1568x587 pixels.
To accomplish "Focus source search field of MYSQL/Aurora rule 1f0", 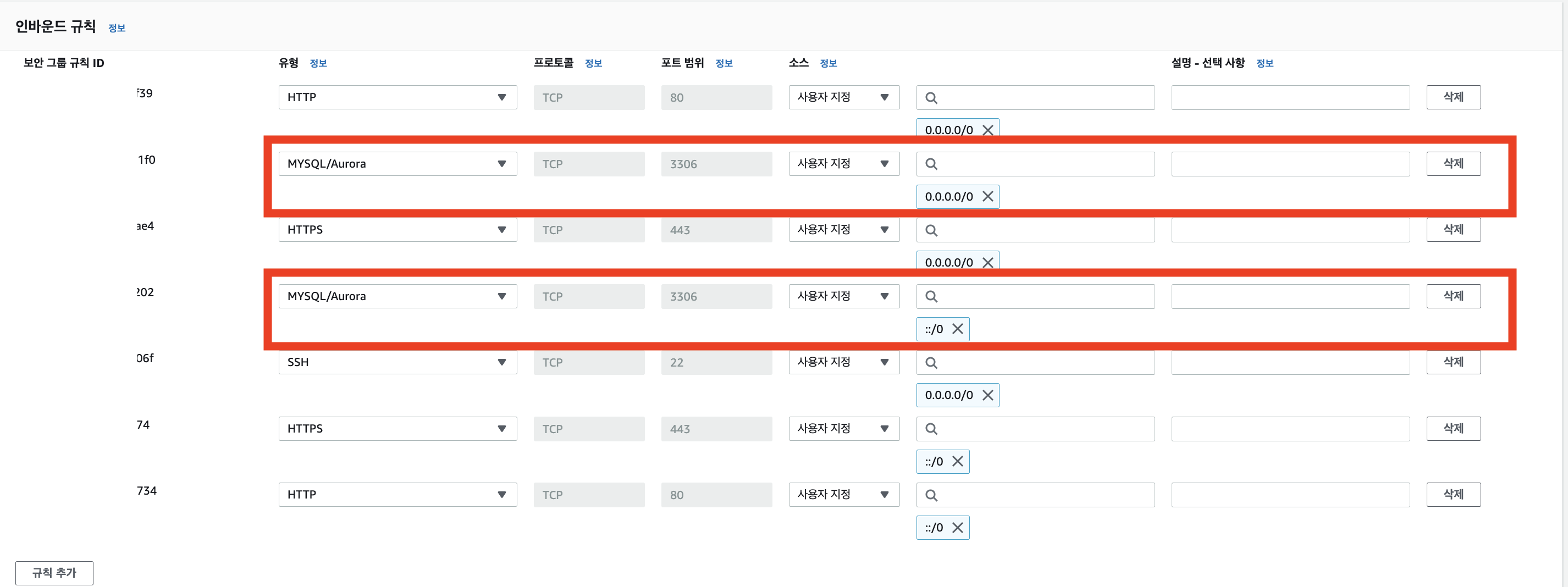I will 1035,164.
